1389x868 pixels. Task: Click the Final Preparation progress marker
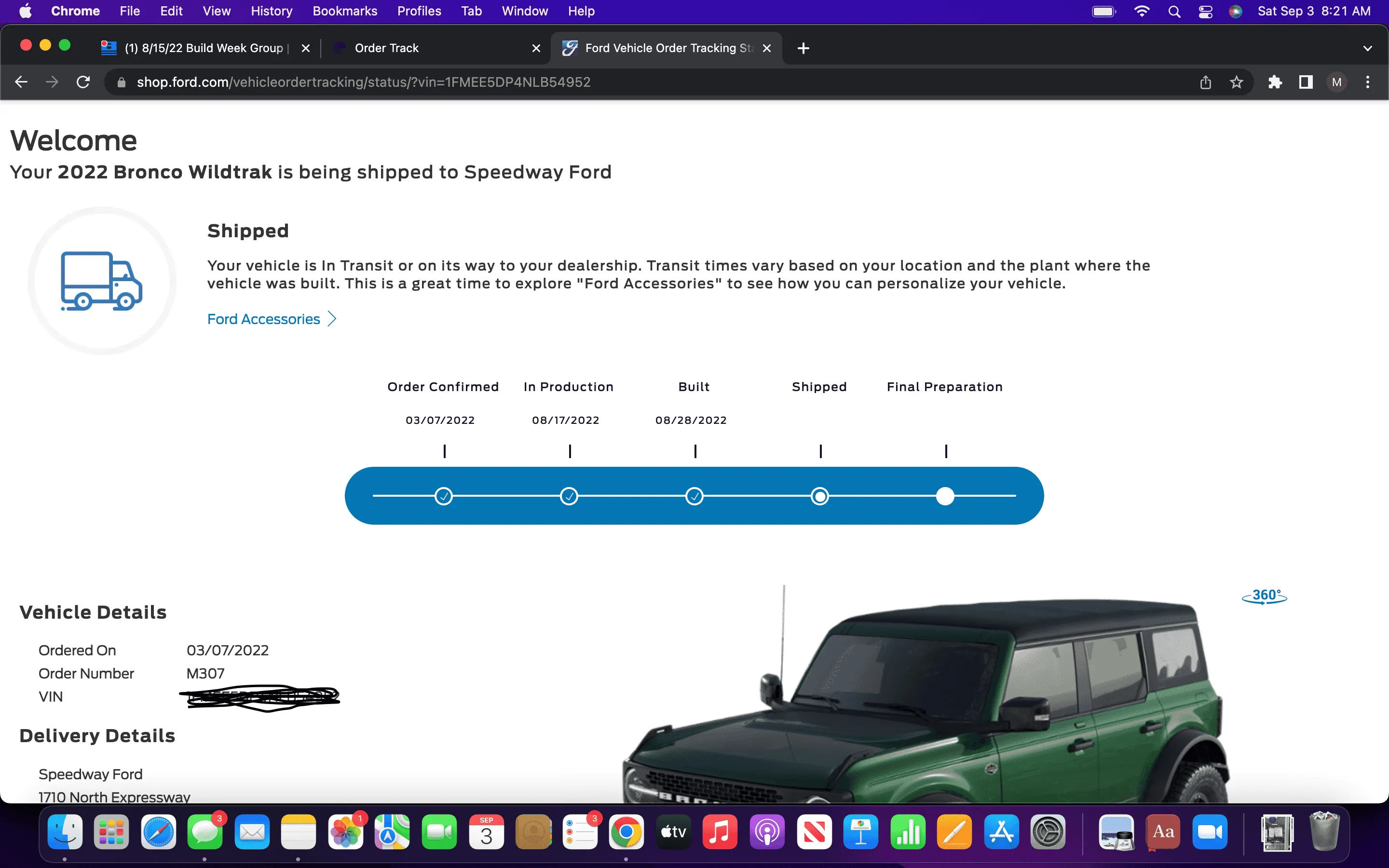pos(945,496)
